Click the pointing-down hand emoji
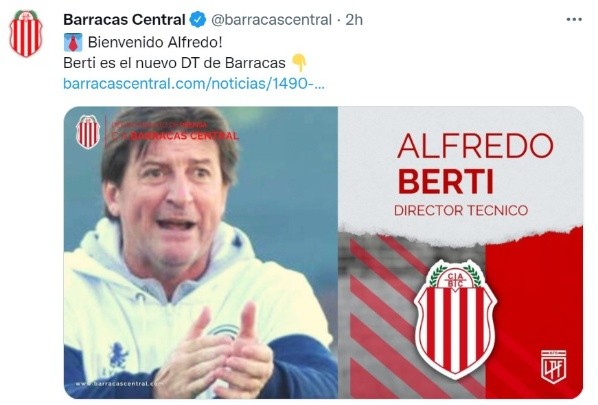This screenshot has width=598, height=405. (x=299, y=63)
